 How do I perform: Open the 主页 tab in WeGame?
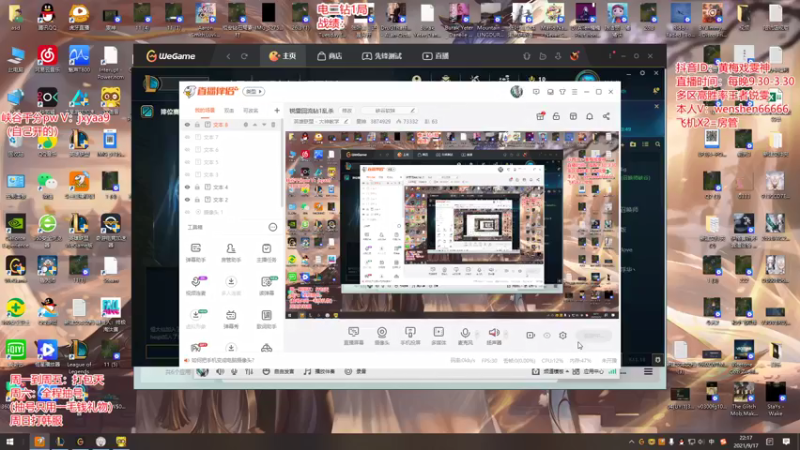283,56
